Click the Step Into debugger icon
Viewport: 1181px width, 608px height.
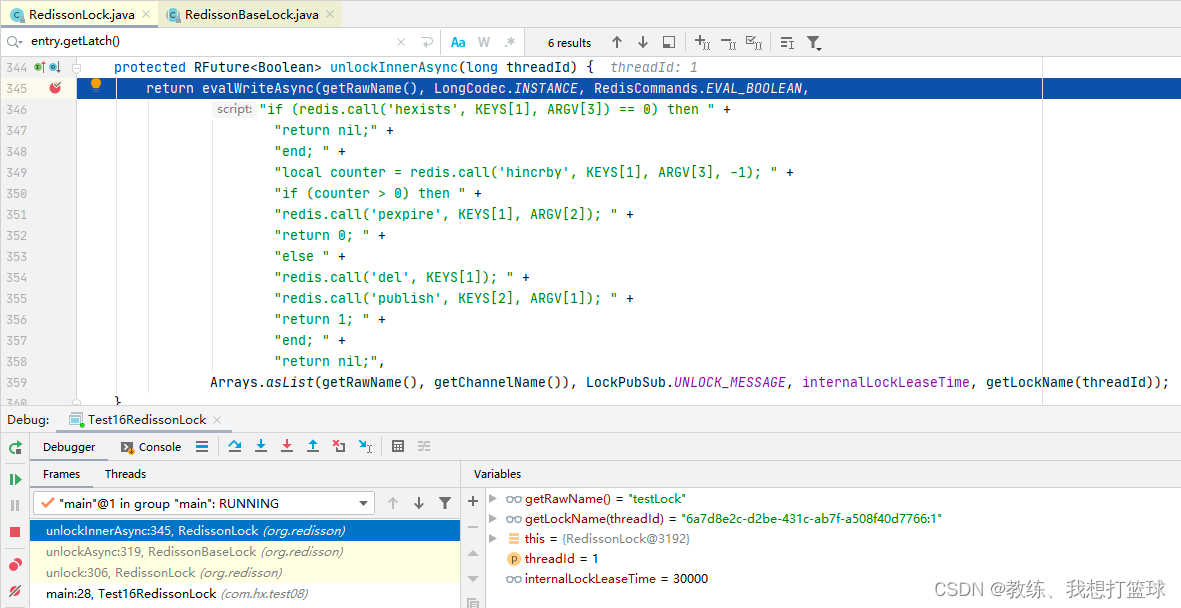(260, 446)
